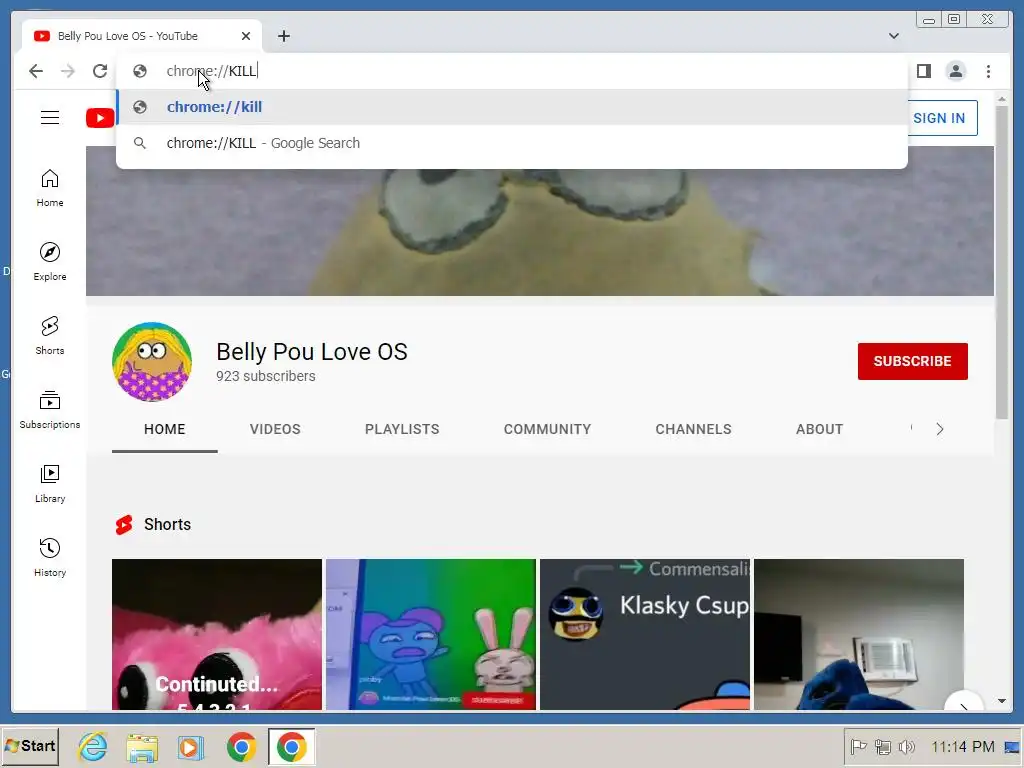Click SIGN IN button
This screenshot has height=768, width=1024.
pos(939,118)
